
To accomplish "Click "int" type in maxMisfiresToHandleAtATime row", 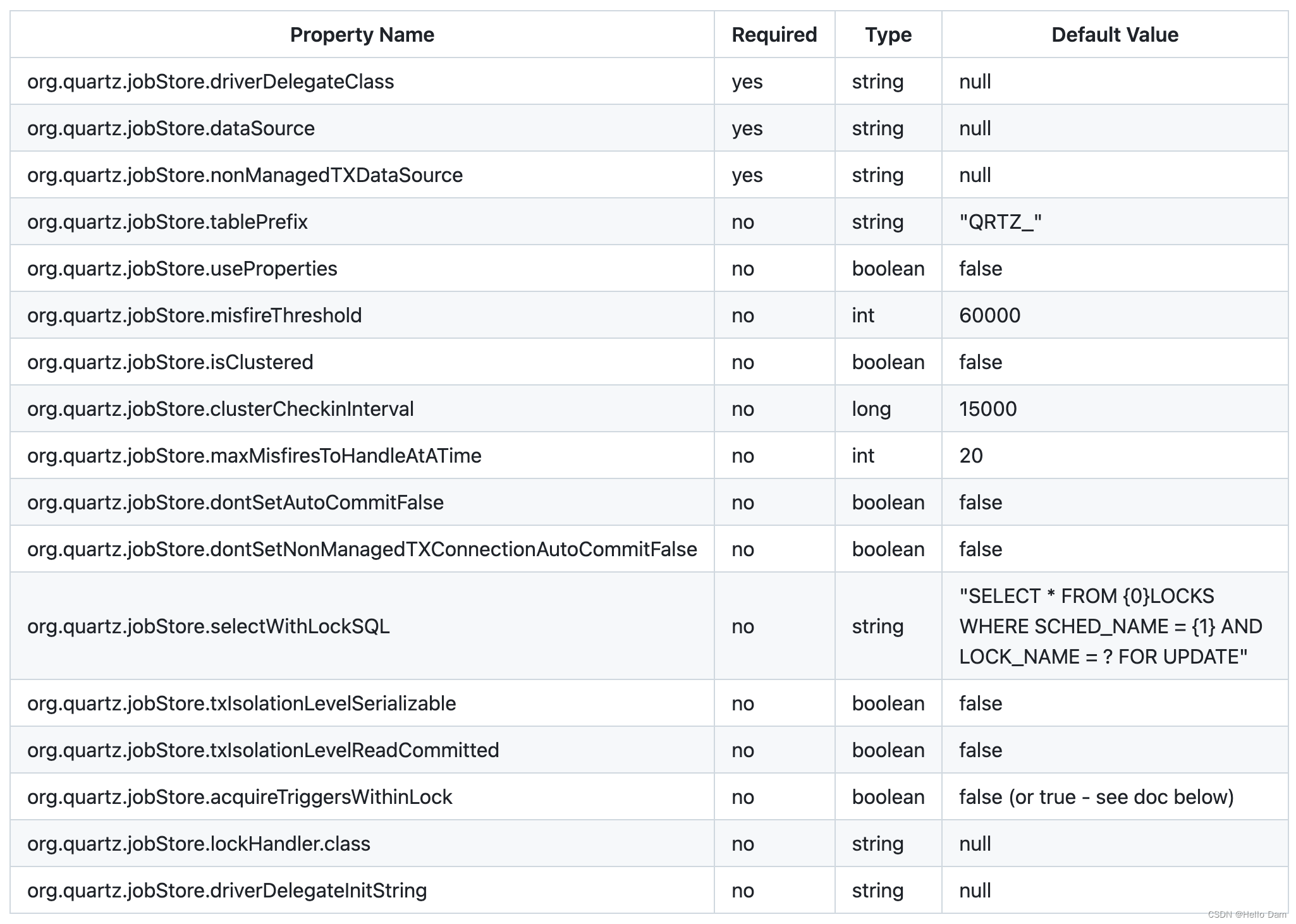I will (863, 456).
